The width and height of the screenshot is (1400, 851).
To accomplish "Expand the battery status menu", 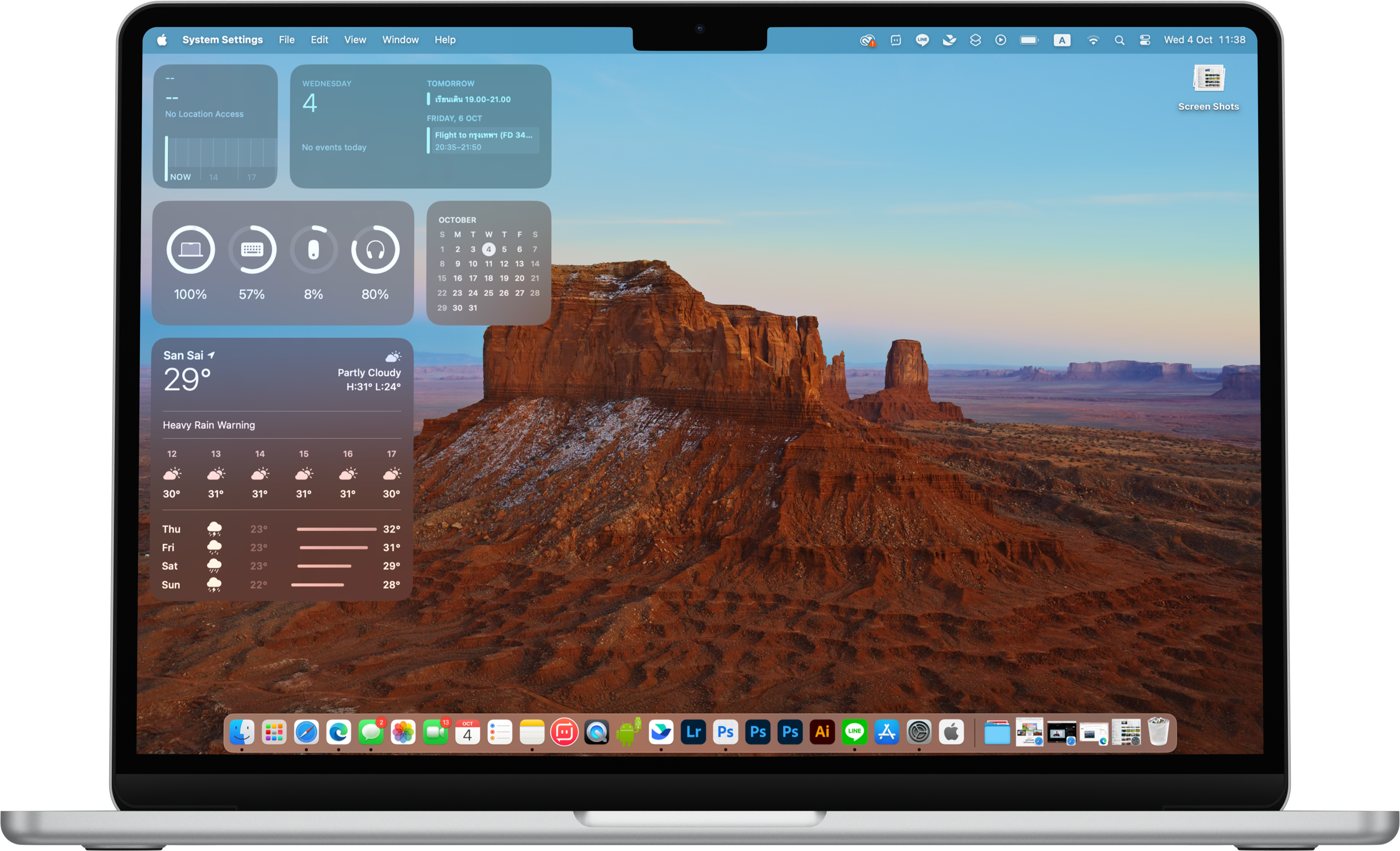I will [1028, 40].
